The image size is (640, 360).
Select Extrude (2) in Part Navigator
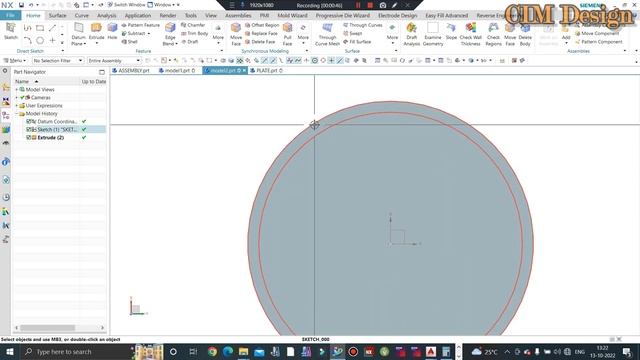[51, 138]
